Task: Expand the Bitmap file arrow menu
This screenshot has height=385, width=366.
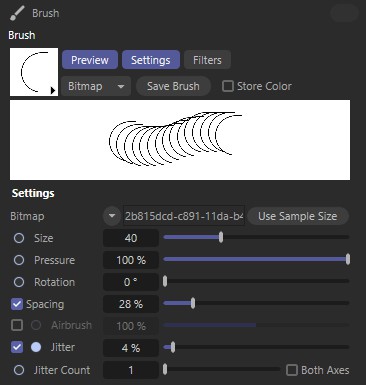Action: point(112,216)
